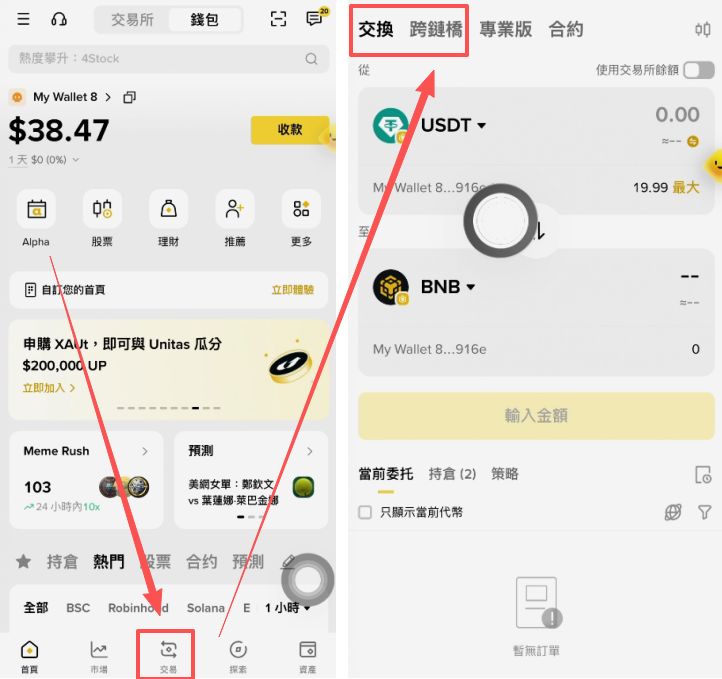Select the 持倉 (2) tab
722x679 pixels.
[452, 474]
